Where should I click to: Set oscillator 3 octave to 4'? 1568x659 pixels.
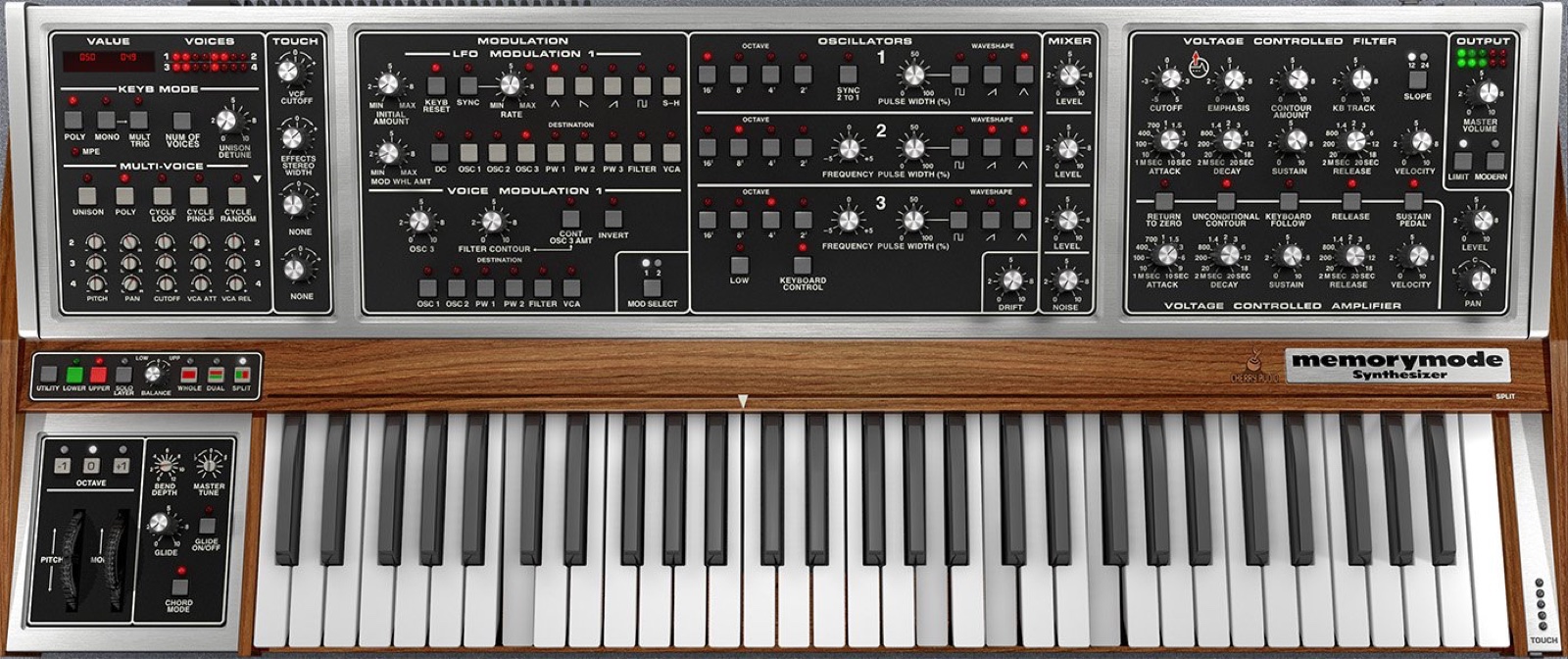[x=770, y=219]
